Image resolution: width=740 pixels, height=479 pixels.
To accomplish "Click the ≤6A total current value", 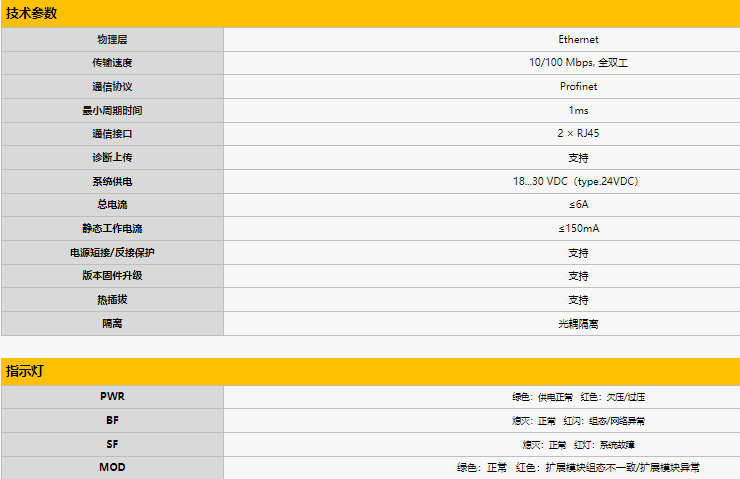I will point(578,204).
